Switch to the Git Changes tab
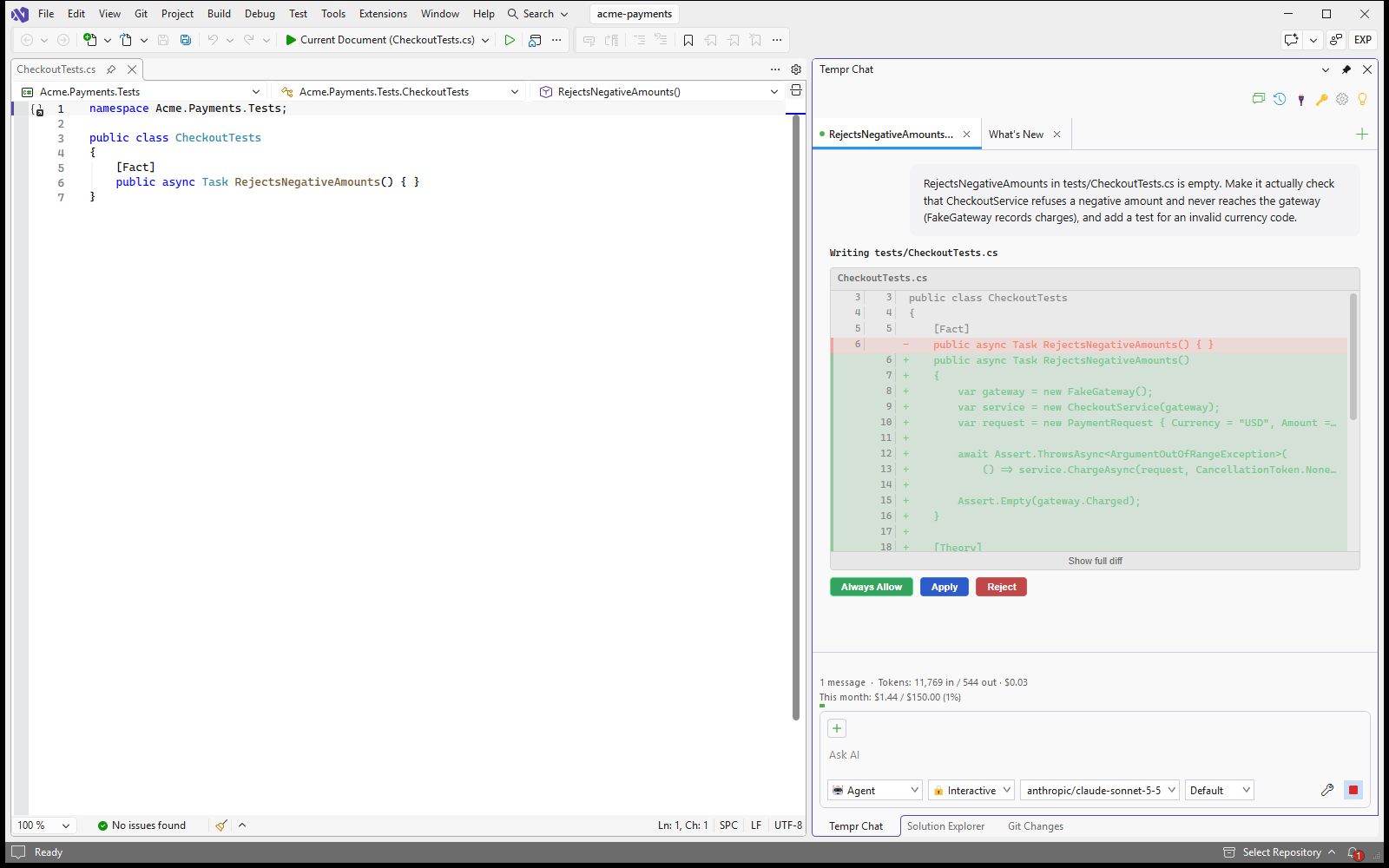This screenshot has height=868, width=1389. (1035, 826)
